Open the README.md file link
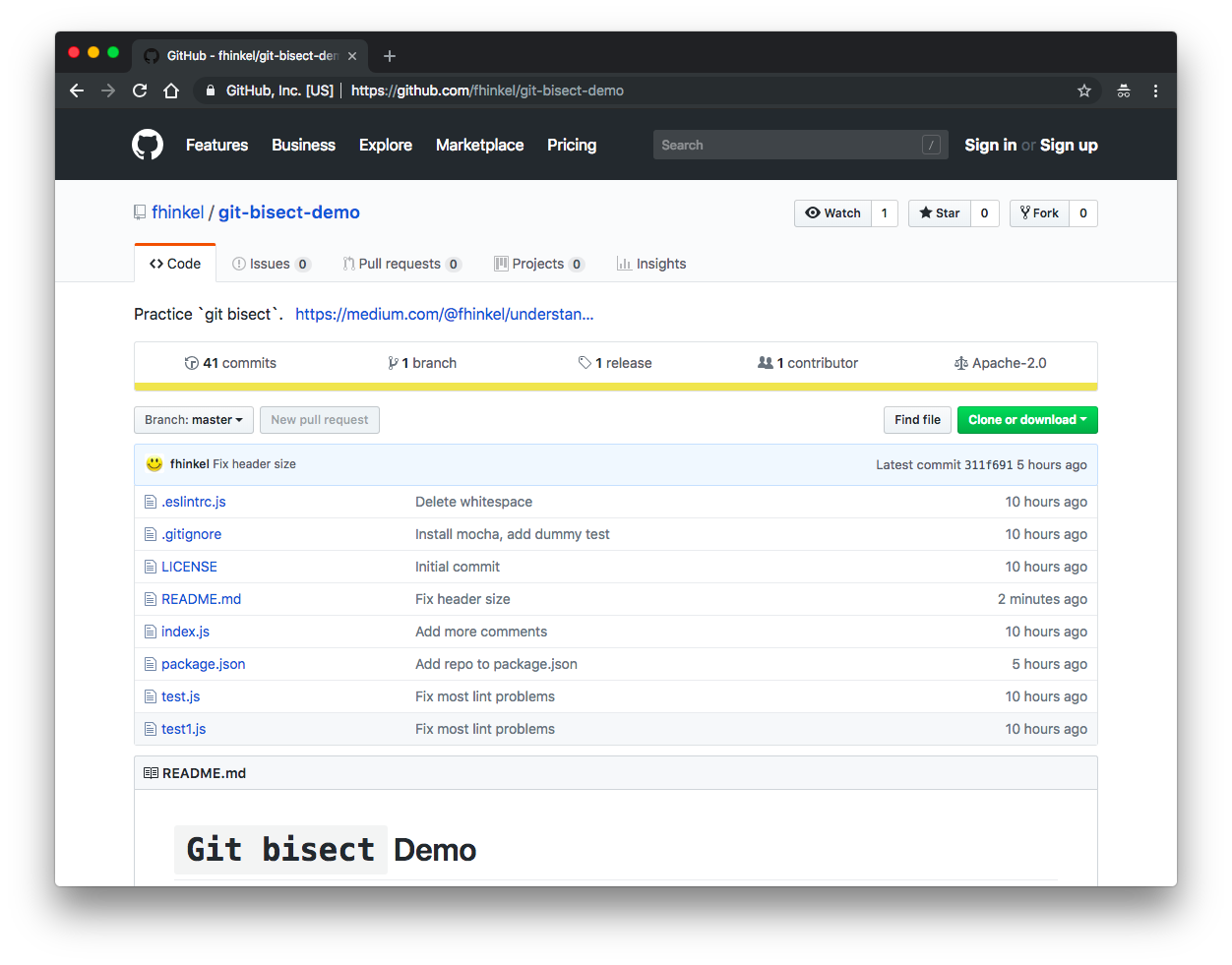1232x965 pixels. tap(201, 599)
